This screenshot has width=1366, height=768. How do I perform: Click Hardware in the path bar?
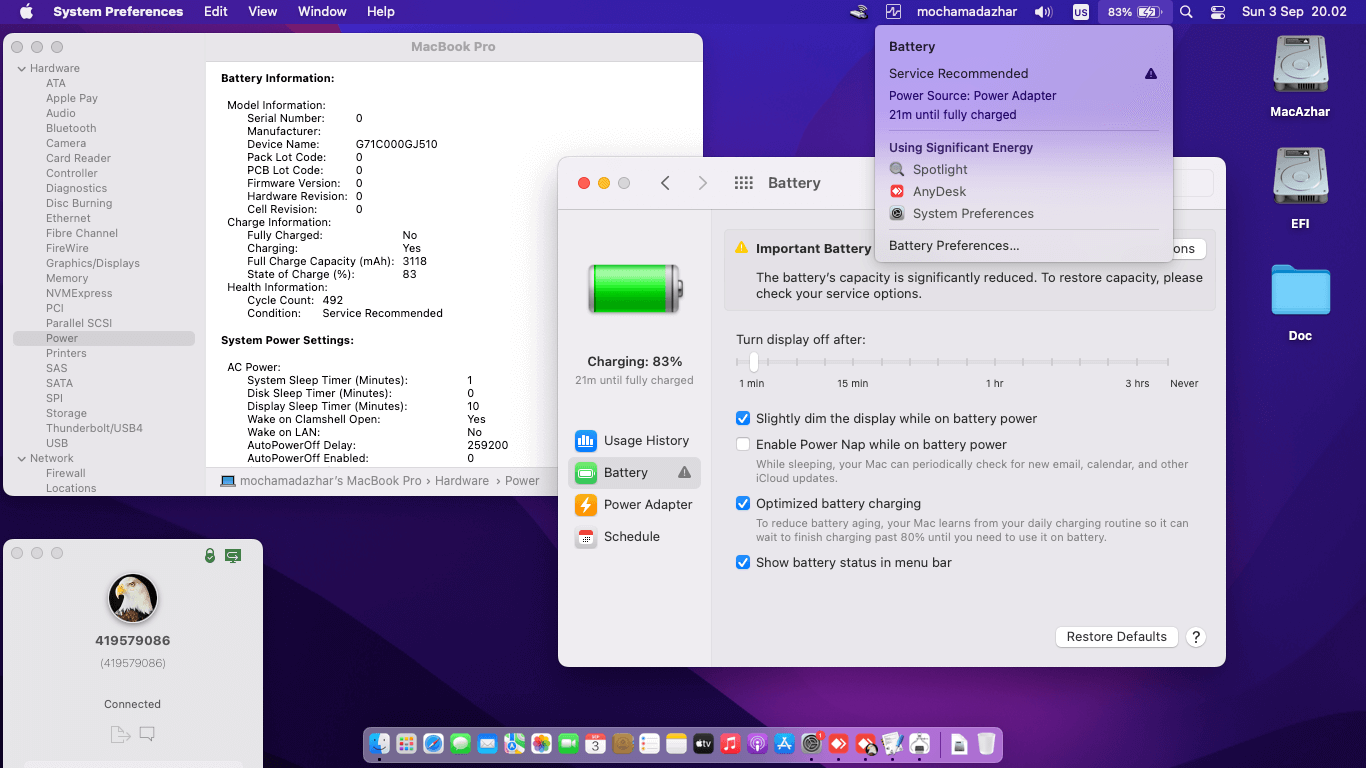(462, 481)
